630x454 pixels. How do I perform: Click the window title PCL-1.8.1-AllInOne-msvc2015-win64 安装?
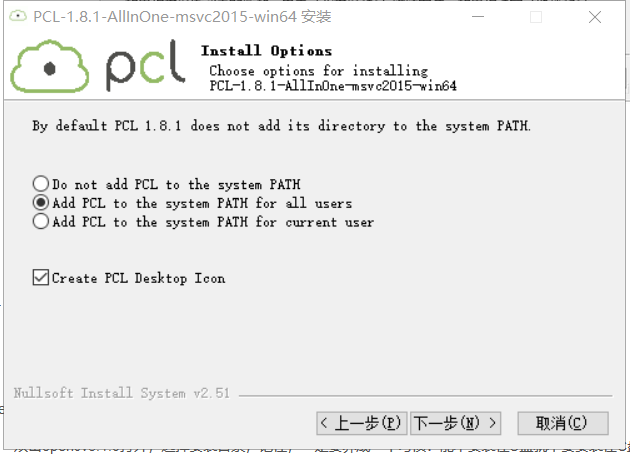182,17
